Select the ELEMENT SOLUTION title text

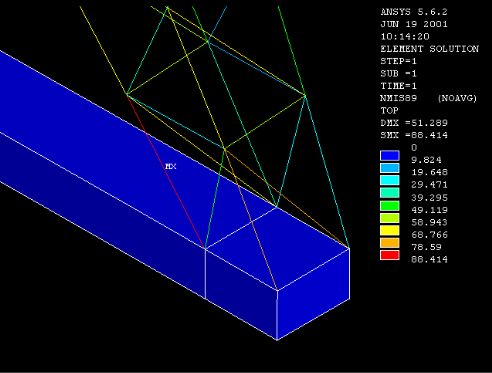tap(430, 49)
